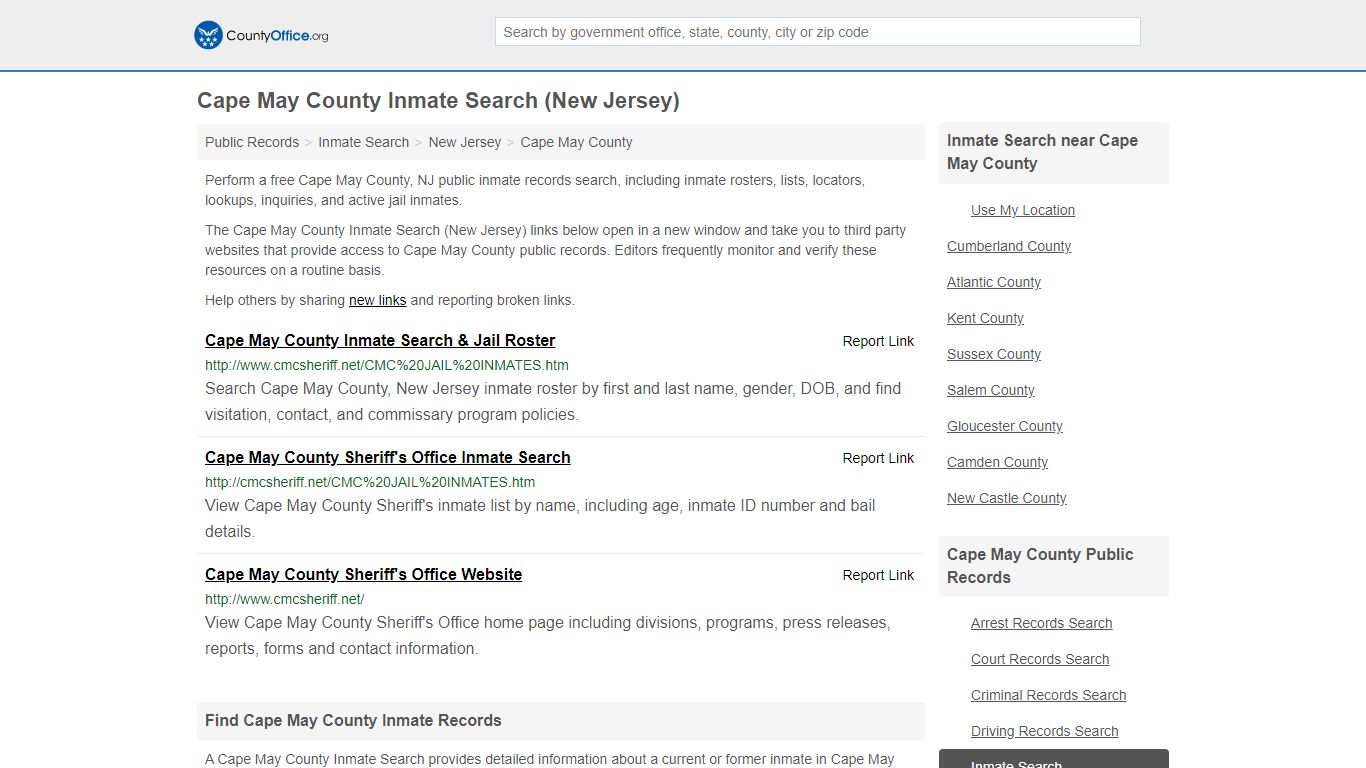This screenshot has height=768, width=1366.
Task: Open Inmate Search breadcrumb
Action: pyautogui.click(x=363, y=142)
